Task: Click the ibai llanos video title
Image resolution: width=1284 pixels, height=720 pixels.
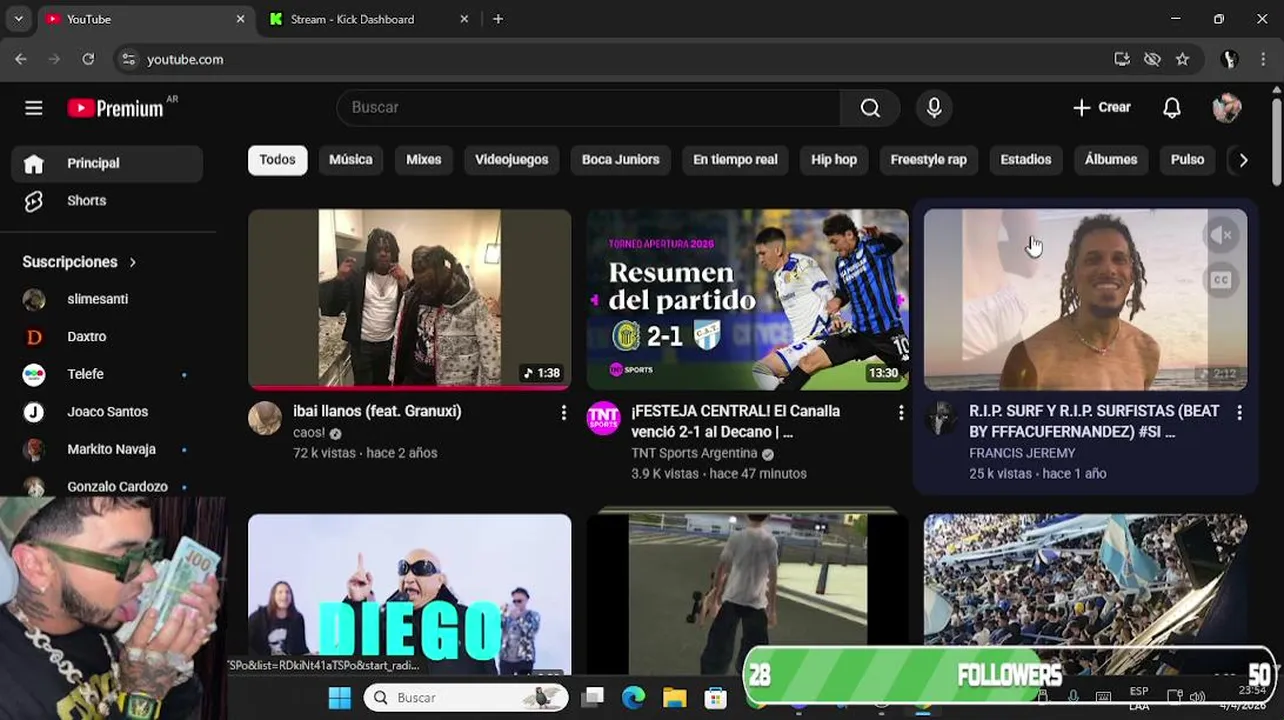Action: click(377, 411)
